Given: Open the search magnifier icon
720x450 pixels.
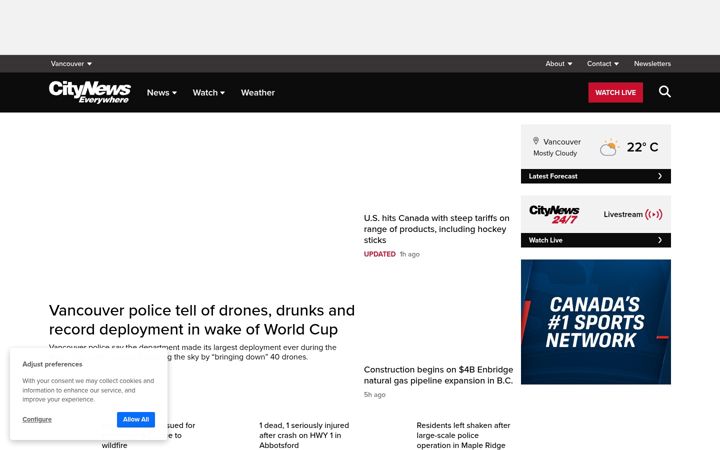Looking at the screenshot, I should pos(664,92).
